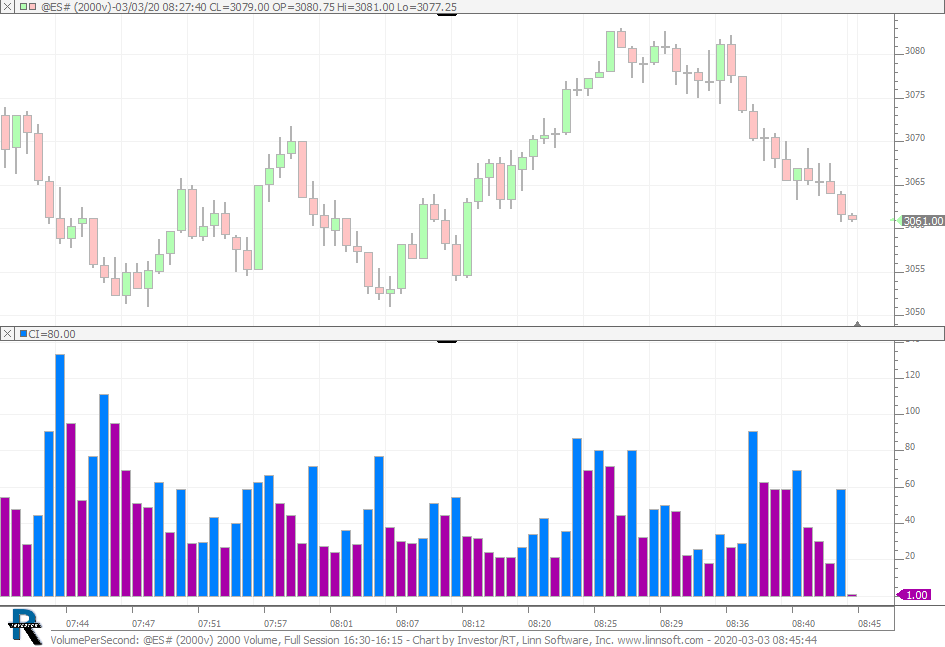This screenshot has width=945, height=647.
Task: Close the CI indicator pane with its X button
Action: 7,334
